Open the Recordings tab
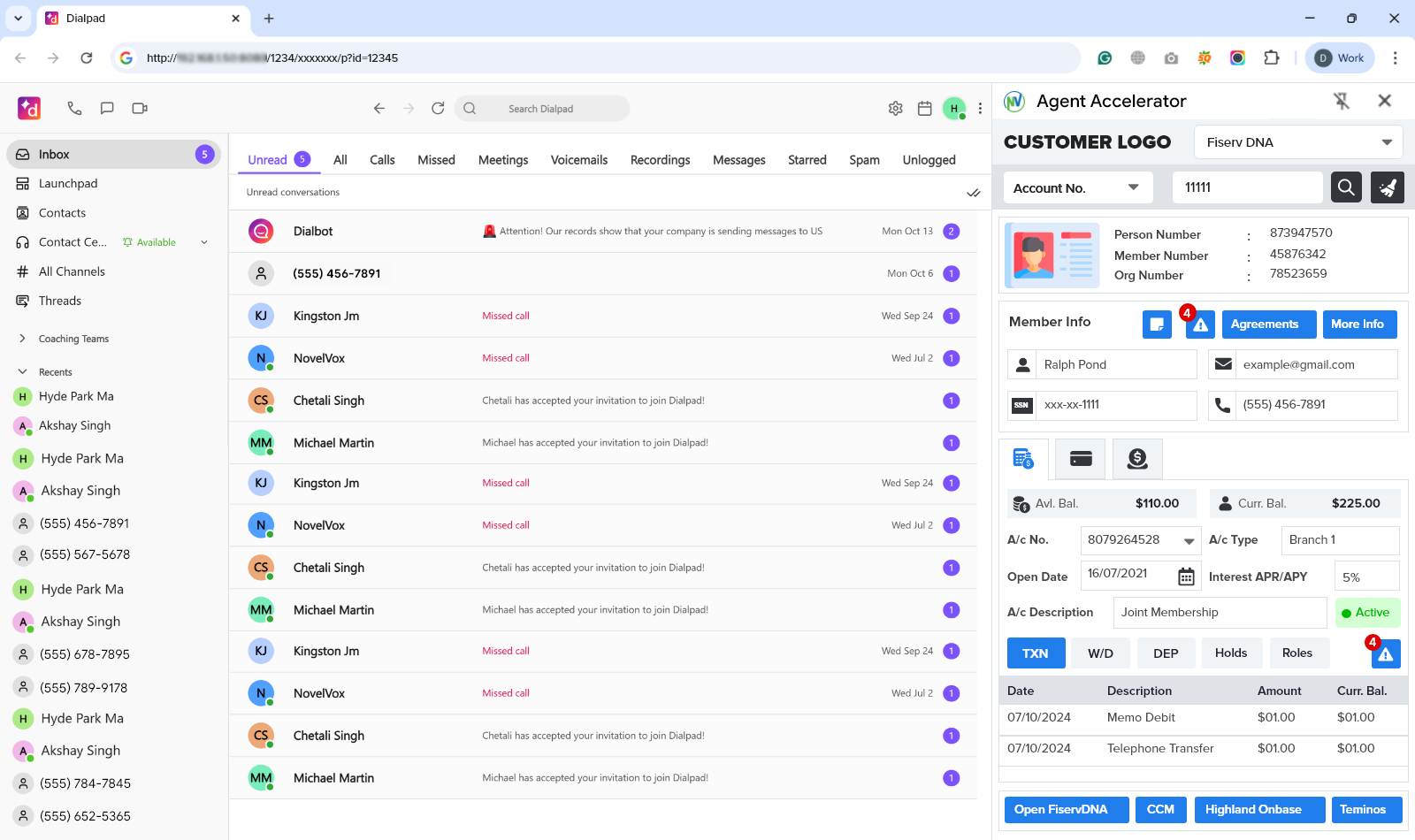This screenshot has height=840, width=1415. tap(660, 160)
